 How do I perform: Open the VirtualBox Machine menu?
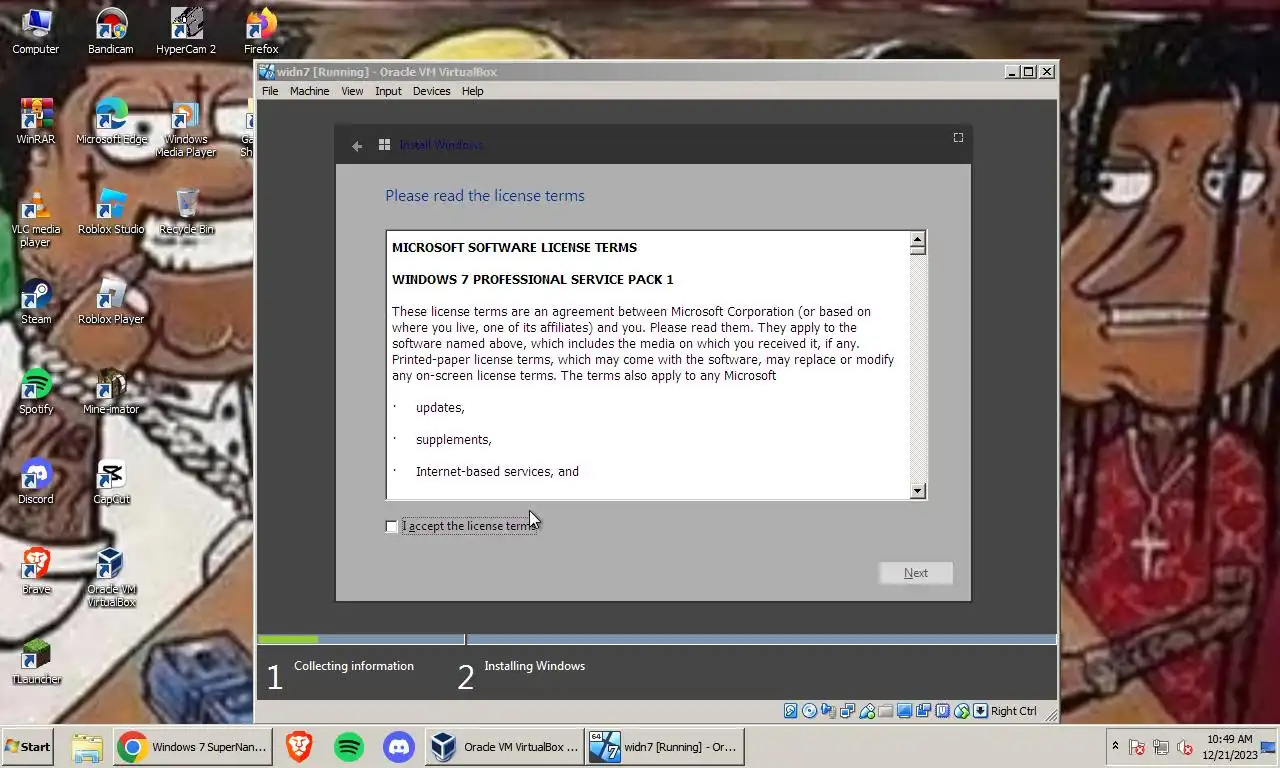(309, 91)
